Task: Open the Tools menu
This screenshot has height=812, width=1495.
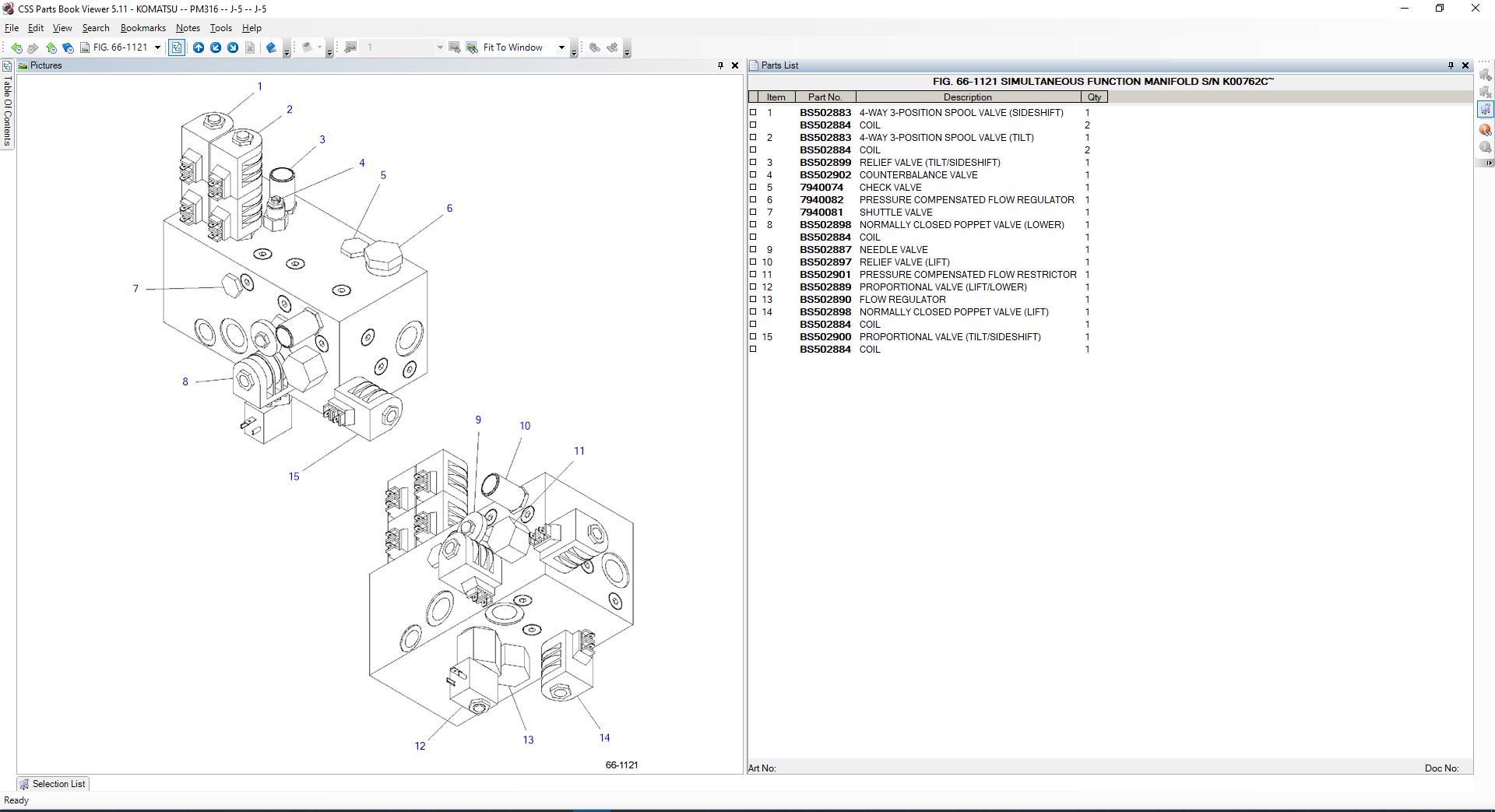Action: (x=220, y=28)
